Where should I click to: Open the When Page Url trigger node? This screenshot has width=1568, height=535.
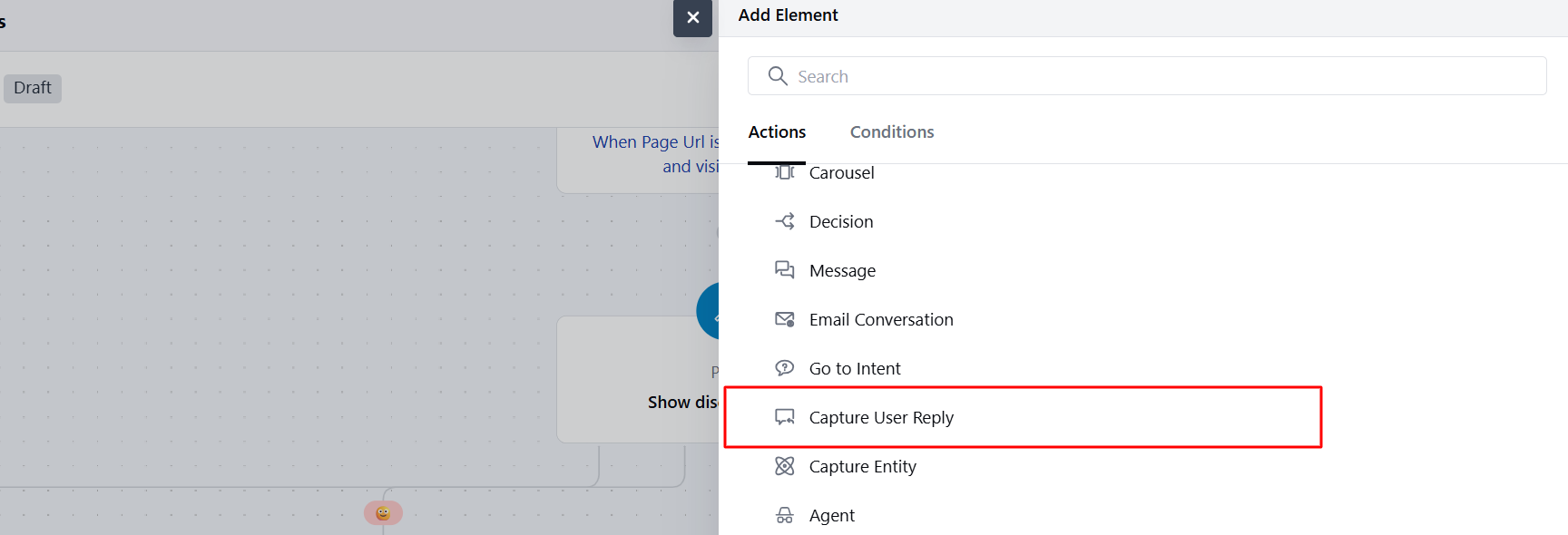pyautogui.click(x=638, y=160)
